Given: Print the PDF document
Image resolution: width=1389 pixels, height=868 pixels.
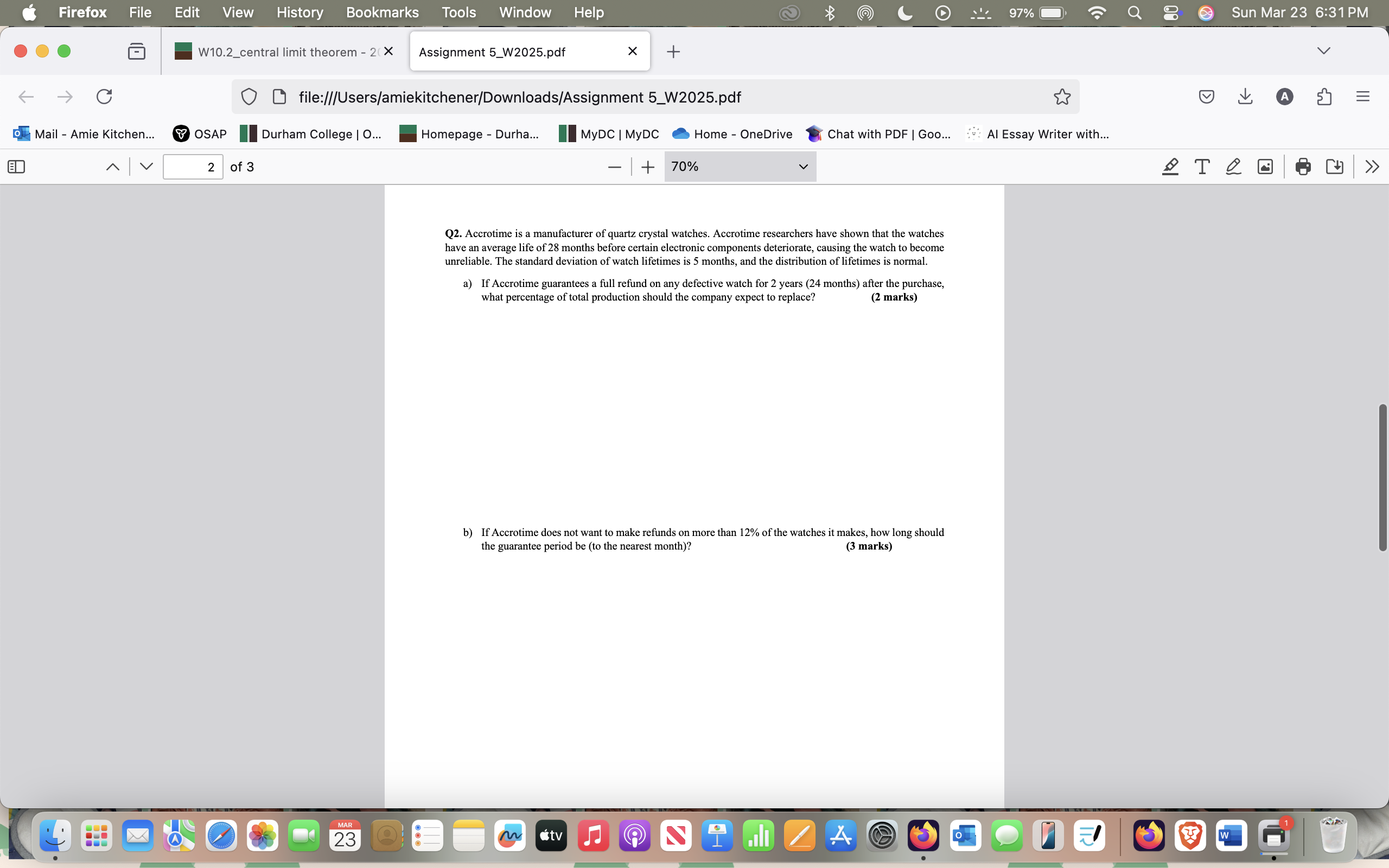Looking at the screenshot, I should click(1302, 167).
